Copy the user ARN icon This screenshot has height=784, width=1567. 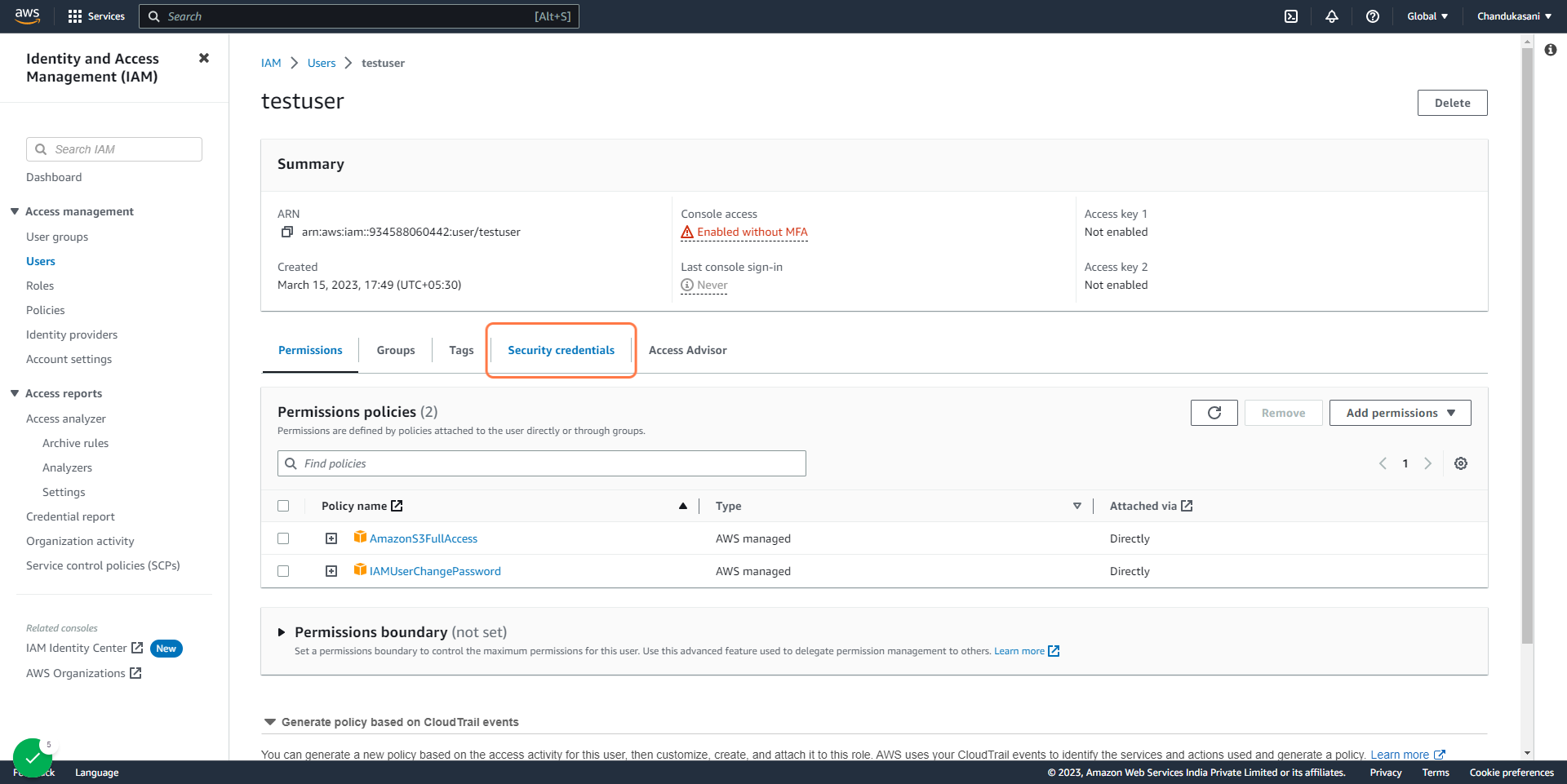point(287,232)
